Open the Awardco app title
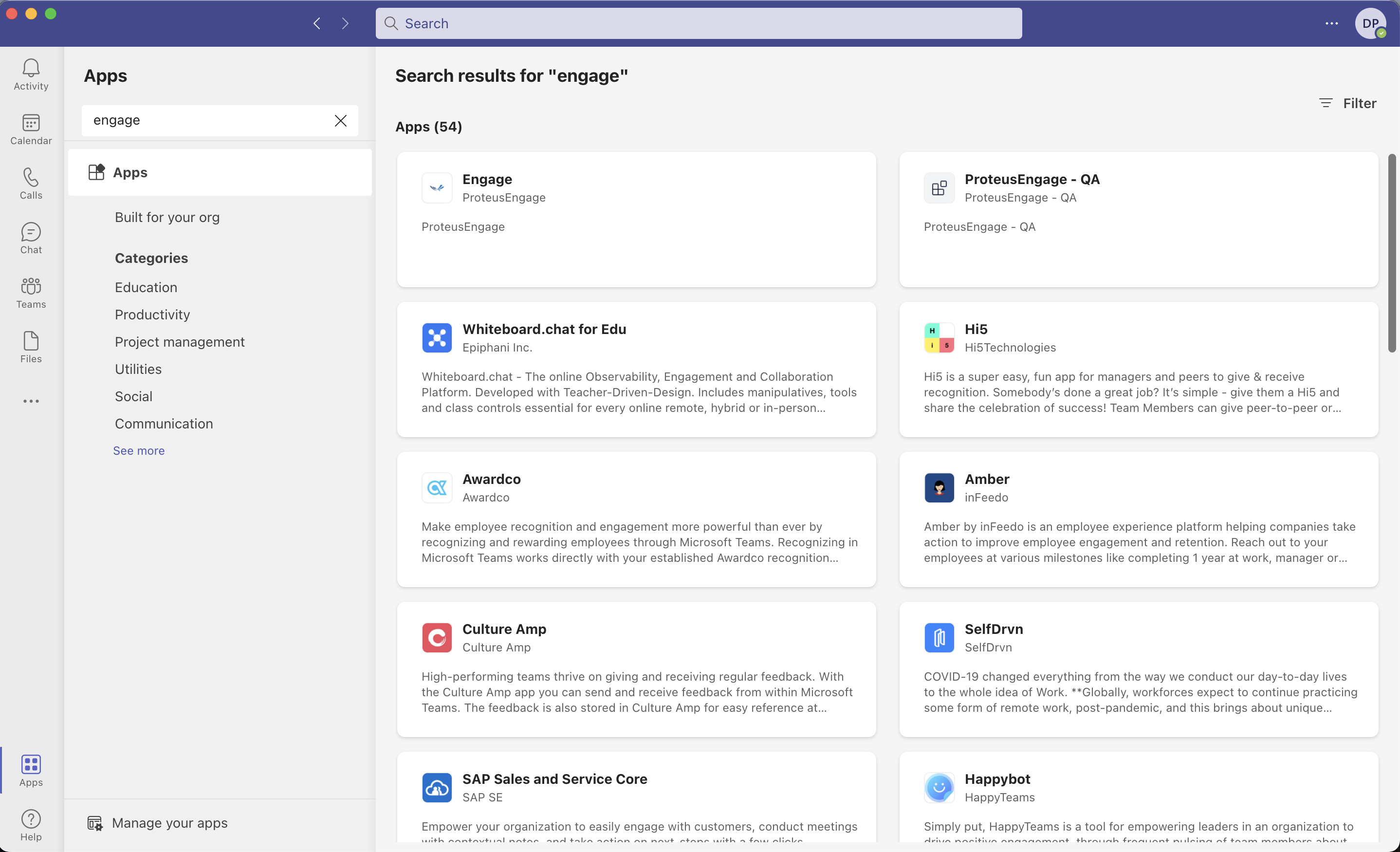 pyautogui.click(x=491, y=479)
